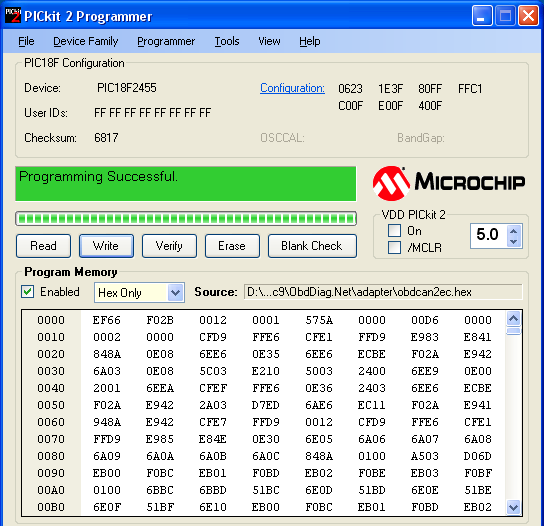
Task: Click configuration word 0623
Action: [x=350, y=89]
